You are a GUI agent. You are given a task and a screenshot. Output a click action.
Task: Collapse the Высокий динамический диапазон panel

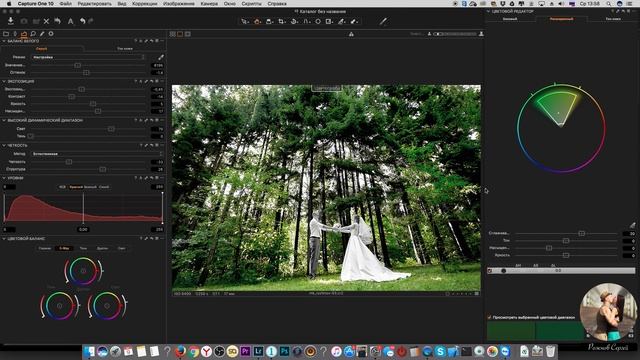[4, 120]
